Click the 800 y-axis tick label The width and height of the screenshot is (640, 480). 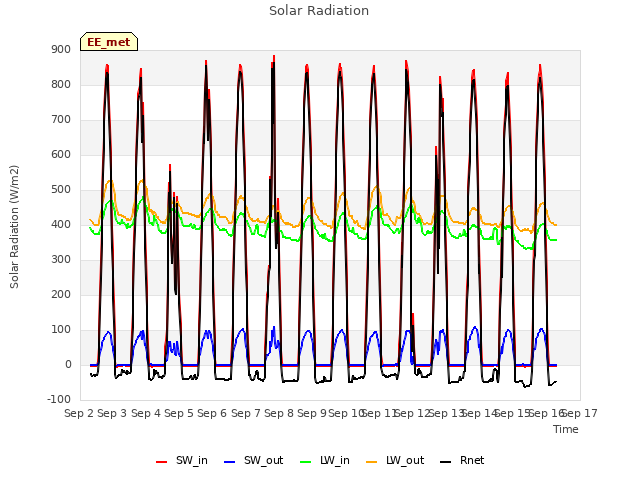61,85
